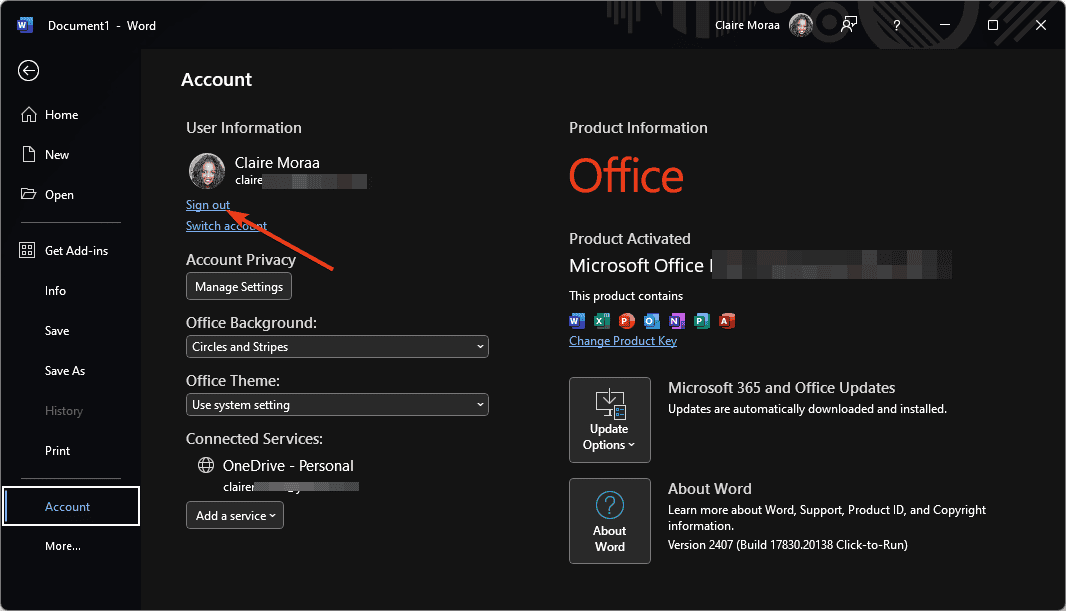Screen dimensions: 1066x611
Task: Click Claire Moraa name in title bar
Action: coord(747,25)
